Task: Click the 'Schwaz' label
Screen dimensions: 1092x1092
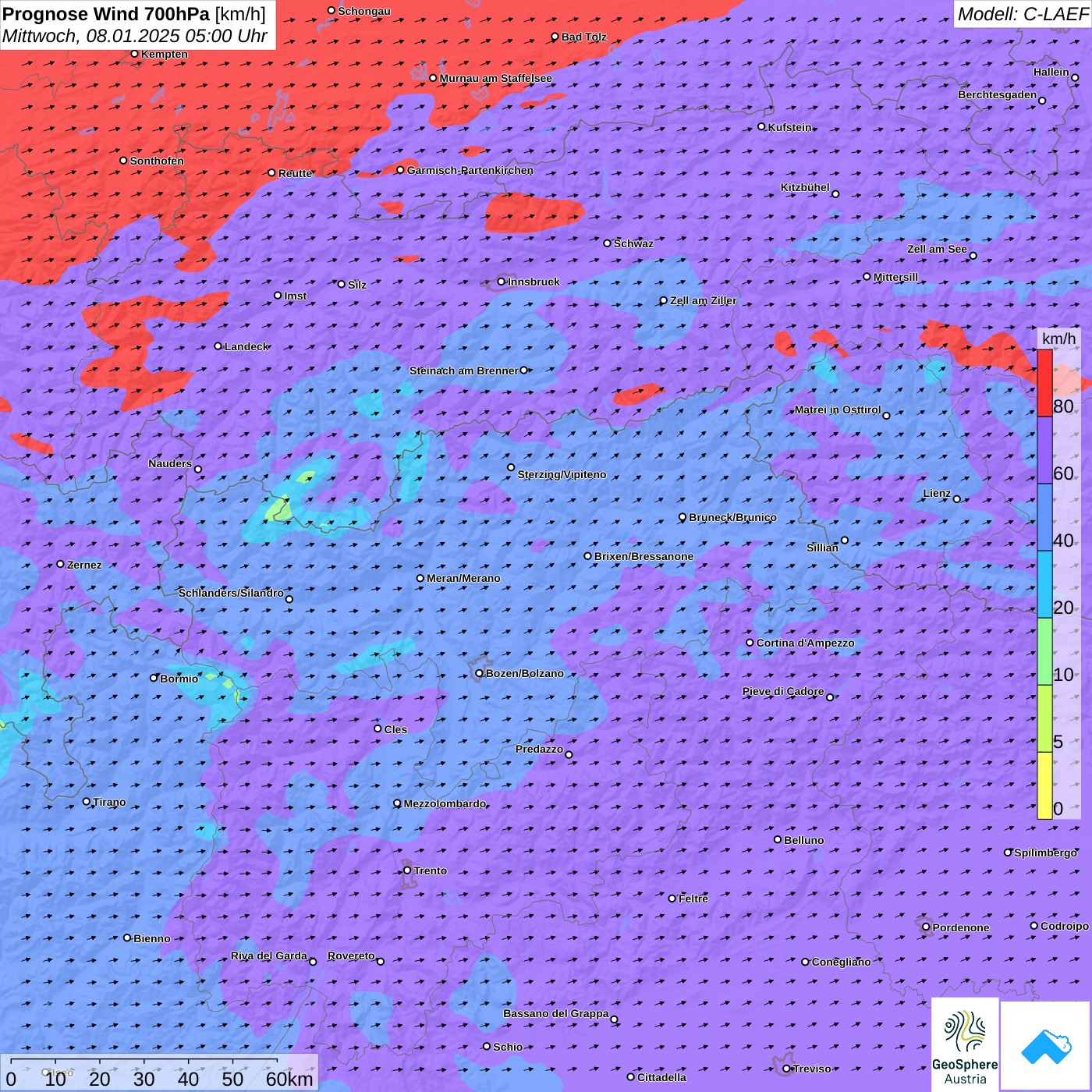Action: pos(633,243)
